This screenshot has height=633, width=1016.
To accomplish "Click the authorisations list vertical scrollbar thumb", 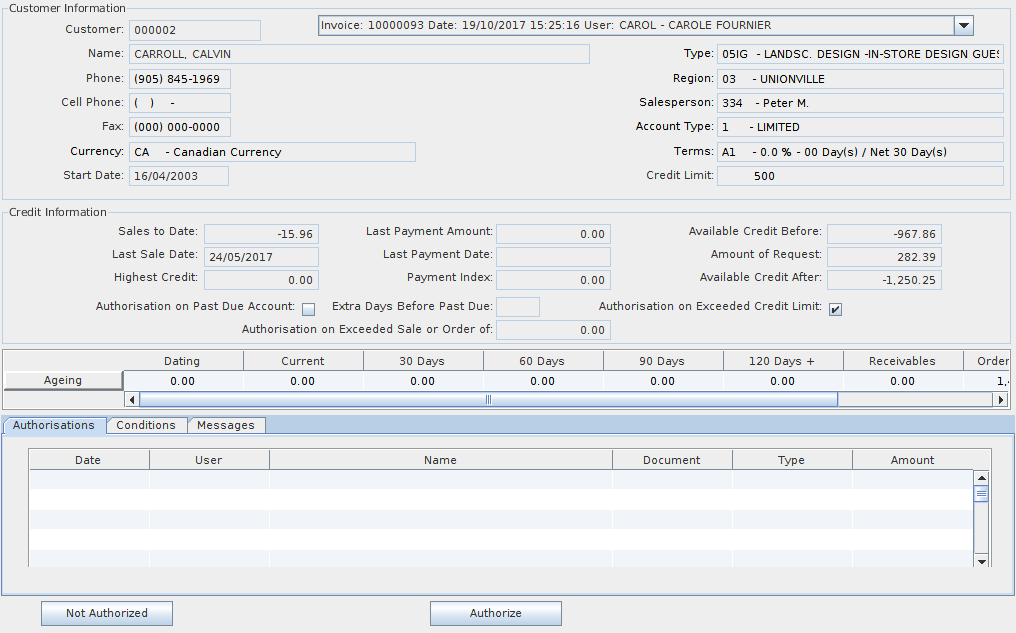I will [x=981, y=494].
